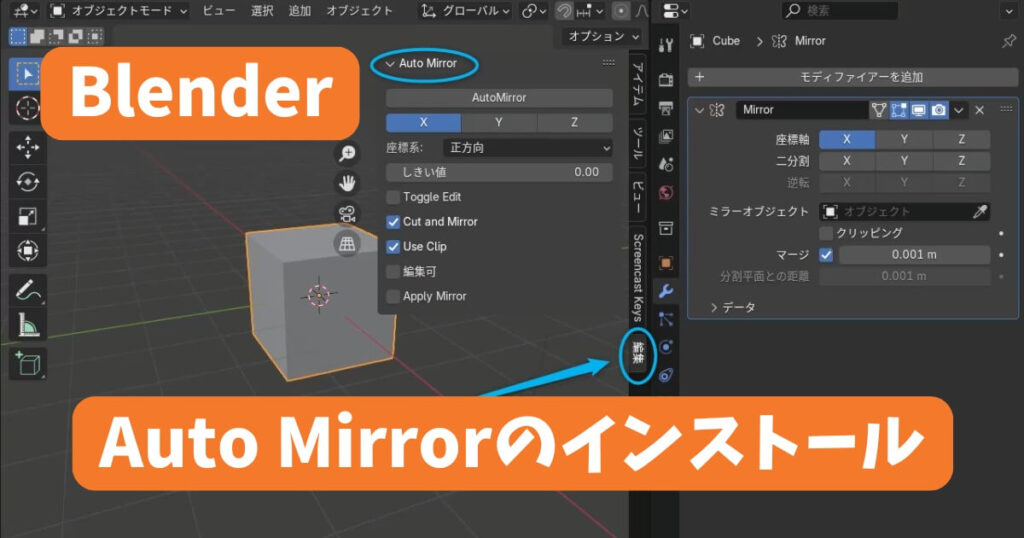This screenshot has height=538, width=1024.
Task: Enable the 編集可 checkbox
Action: click(x=393, y=272)
